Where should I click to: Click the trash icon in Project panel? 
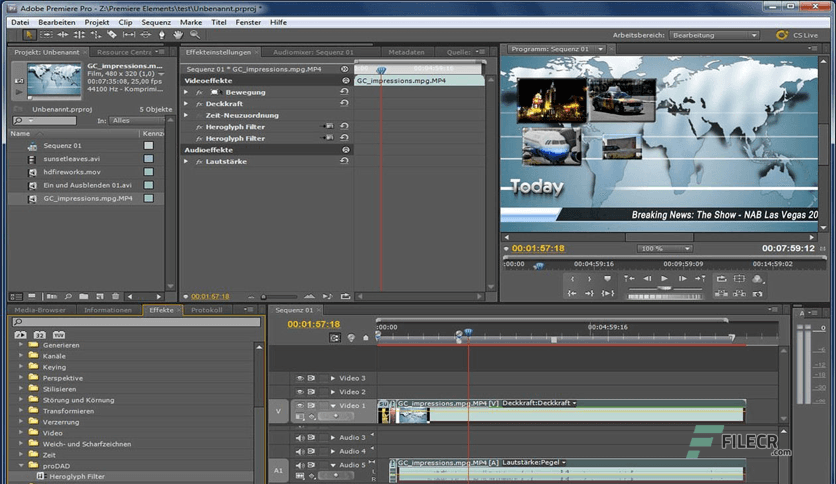click(116, 296)
